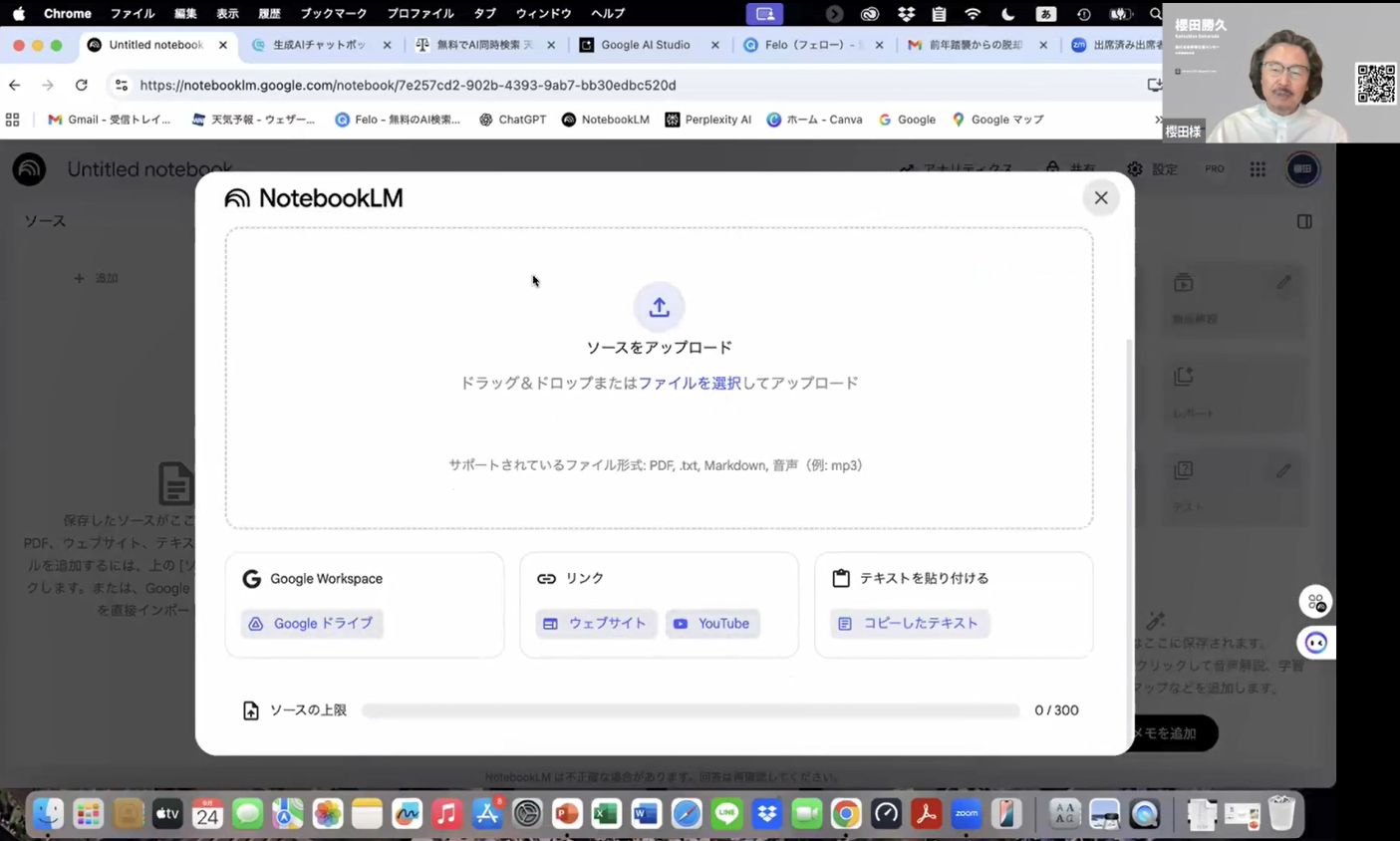Image resolution: width=1400 pixels, height=841 pixels.
Task: Open the ブックマーク menu in menu bar
Action: point(333,14)
